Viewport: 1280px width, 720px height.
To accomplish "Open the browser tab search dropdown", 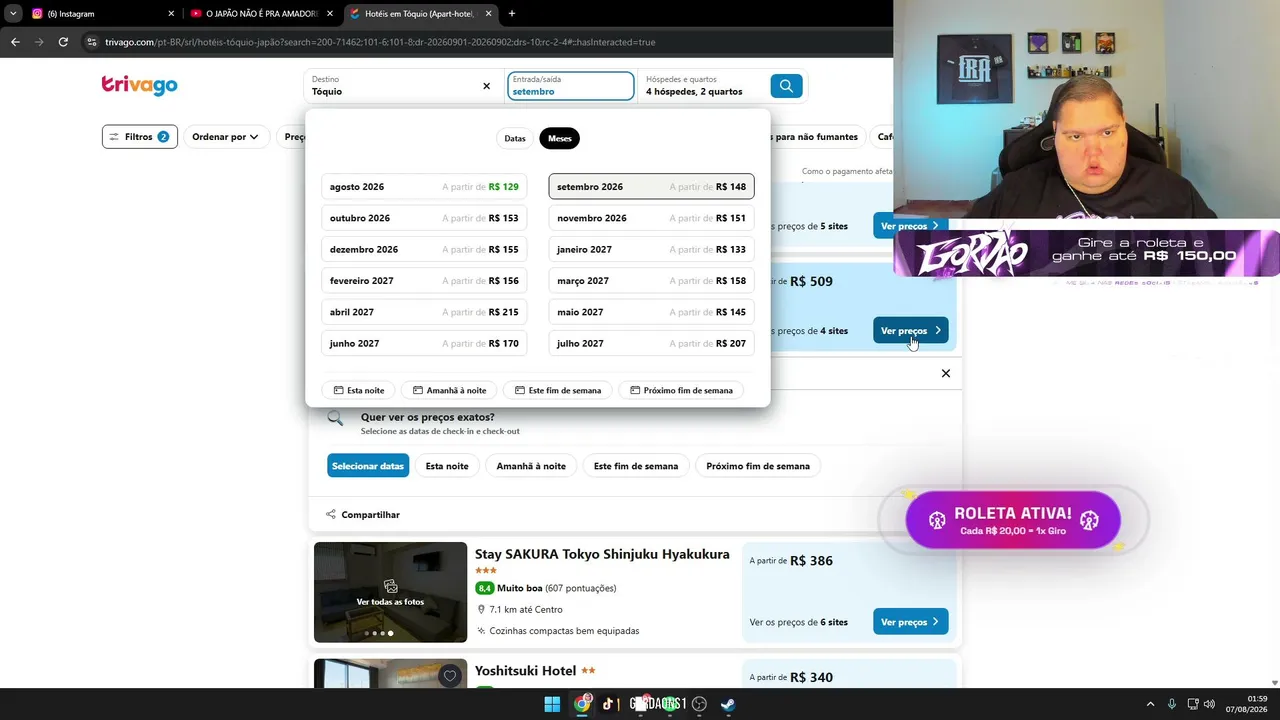I will point(13,14).
